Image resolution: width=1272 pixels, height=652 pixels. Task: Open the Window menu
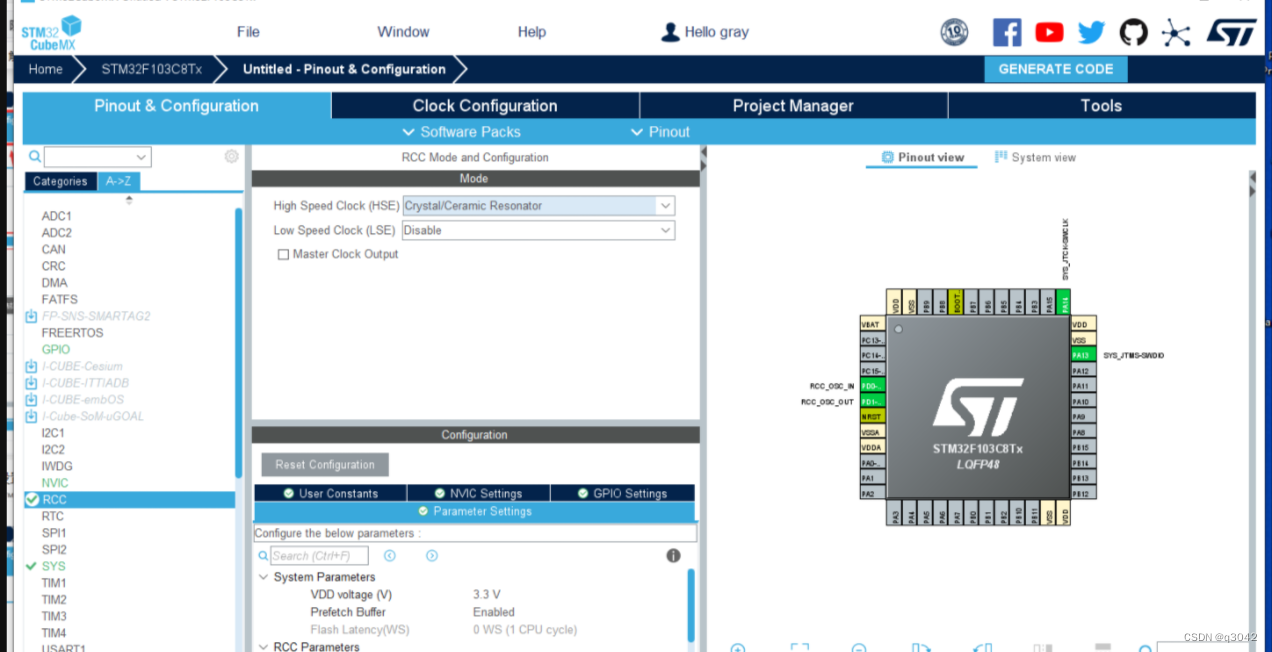coord(403,32)
